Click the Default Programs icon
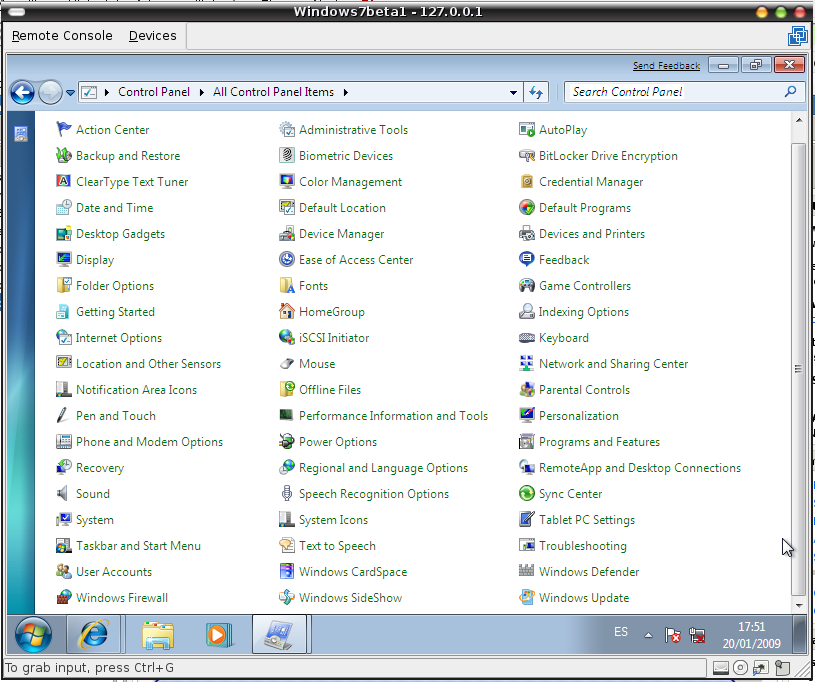 (x=527, y=207)
